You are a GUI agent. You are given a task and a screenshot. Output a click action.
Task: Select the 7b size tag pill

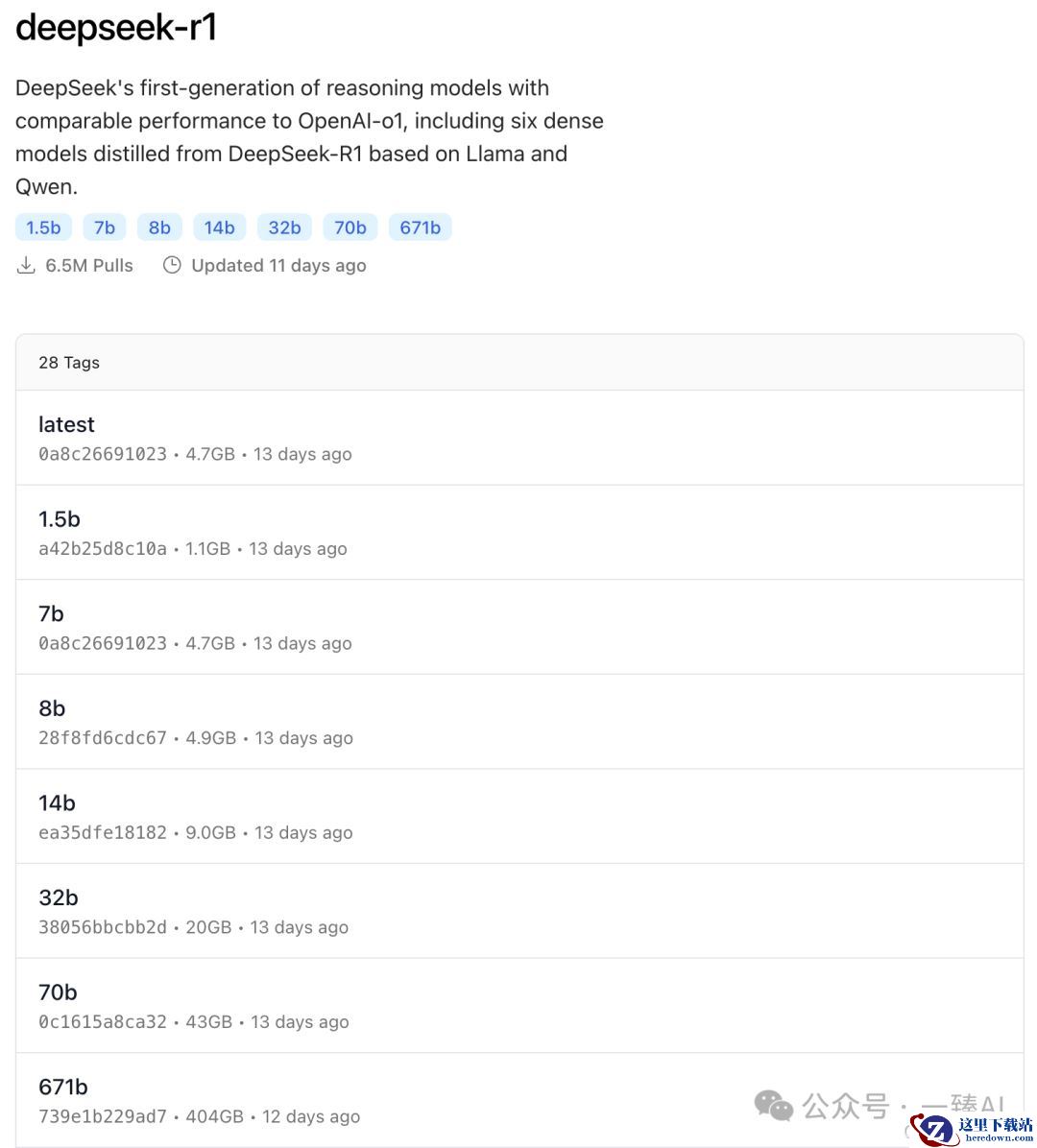[x=105, y=227]
